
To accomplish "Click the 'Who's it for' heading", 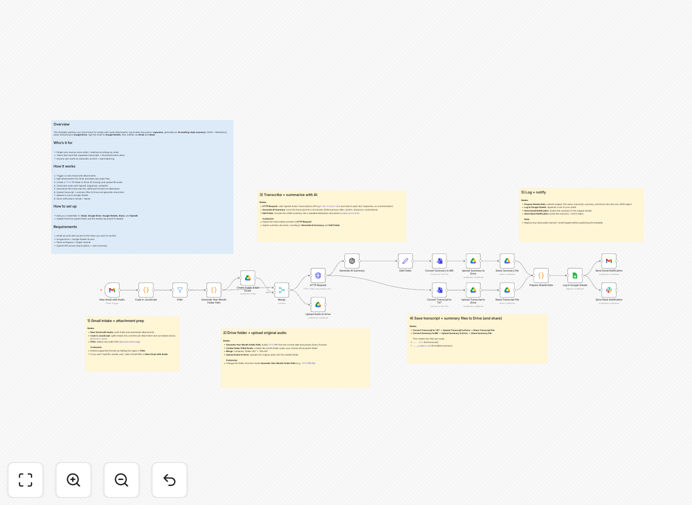I will click(63, 143).
